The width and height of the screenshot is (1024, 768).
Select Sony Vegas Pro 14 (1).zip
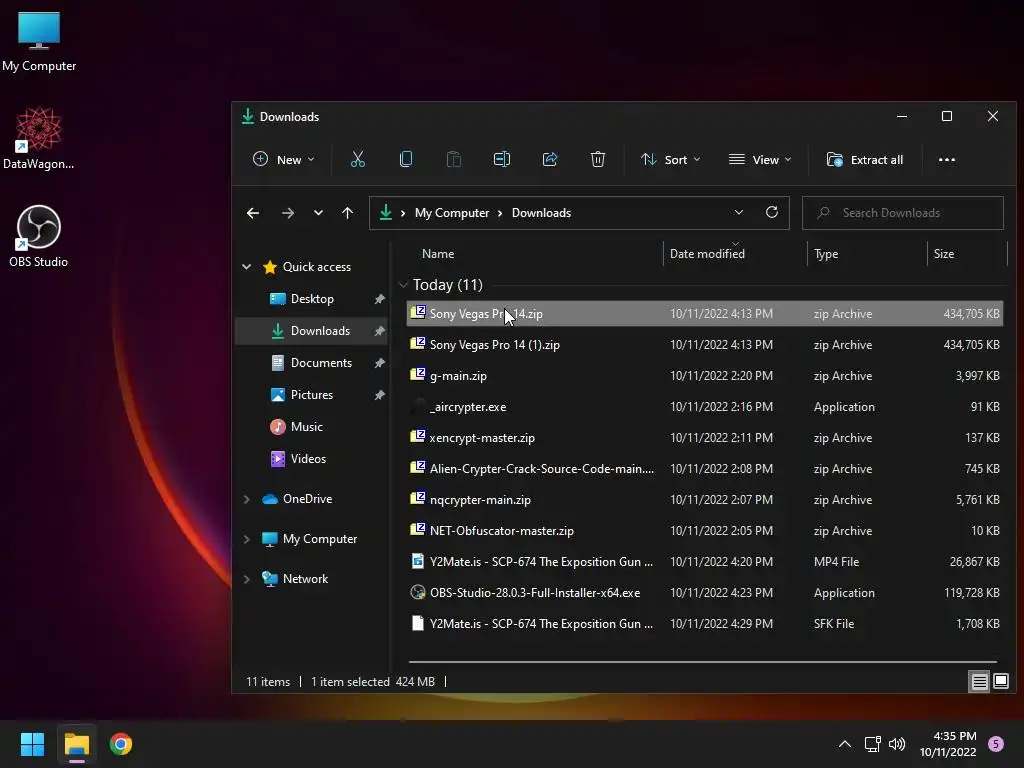pyautogui.click(x=705, y=345)
